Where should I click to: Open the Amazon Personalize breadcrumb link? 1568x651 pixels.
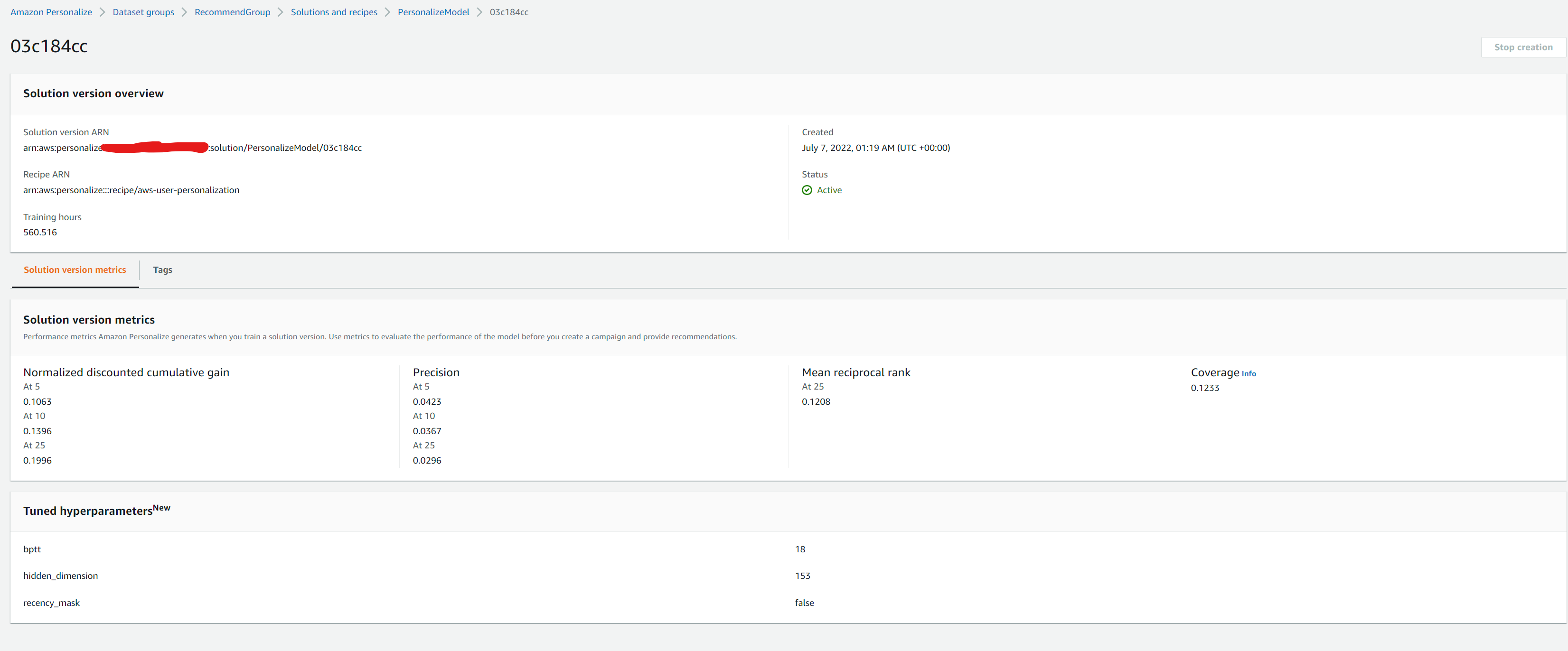(x=51, y=12)
